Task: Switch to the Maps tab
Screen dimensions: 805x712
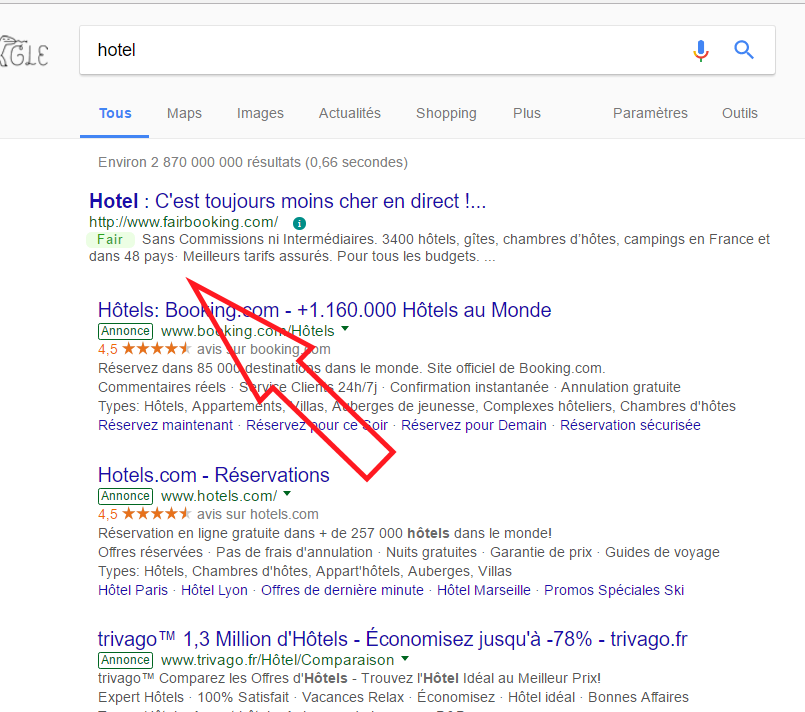Action: coord(184,113)
